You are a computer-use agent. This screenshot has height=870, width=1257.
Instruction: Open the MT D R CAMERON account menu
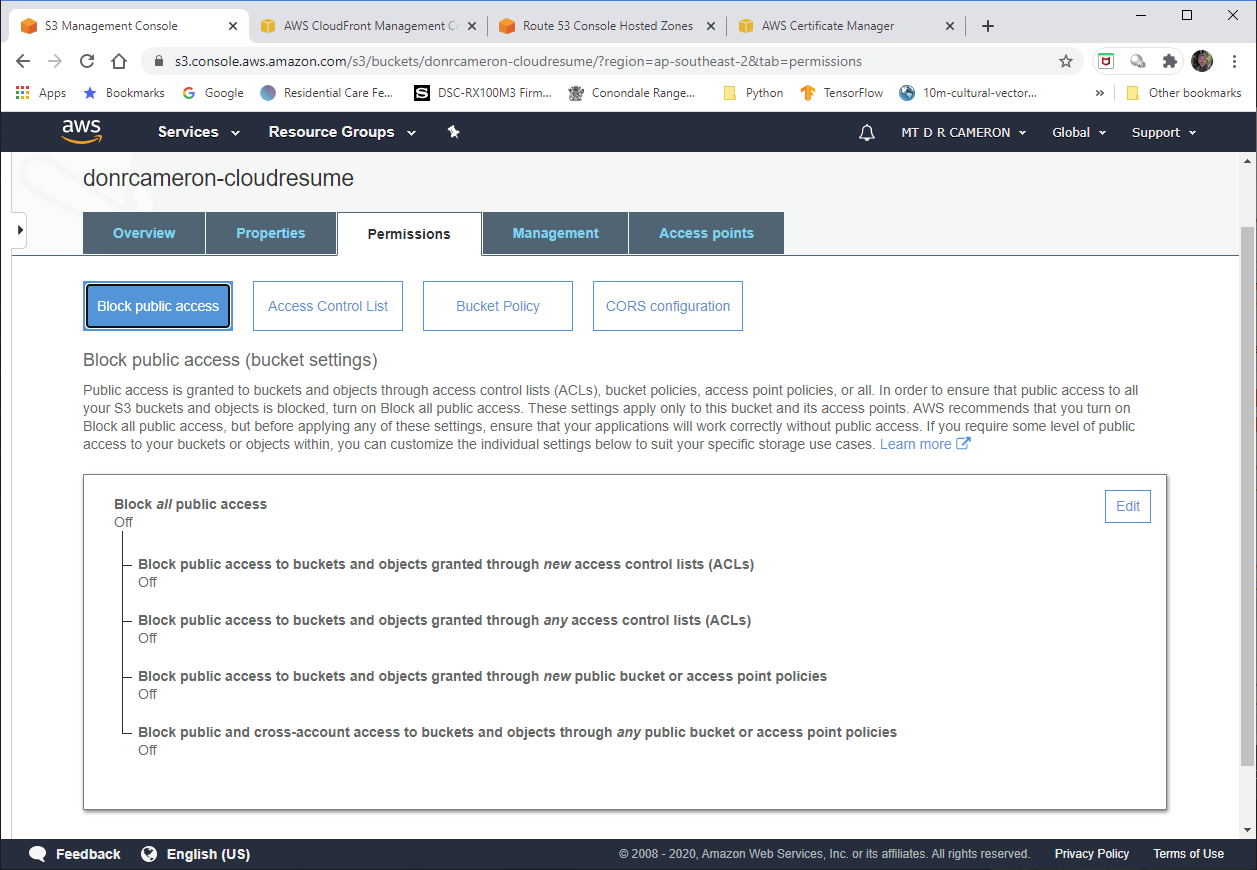(x=964, y=132)
